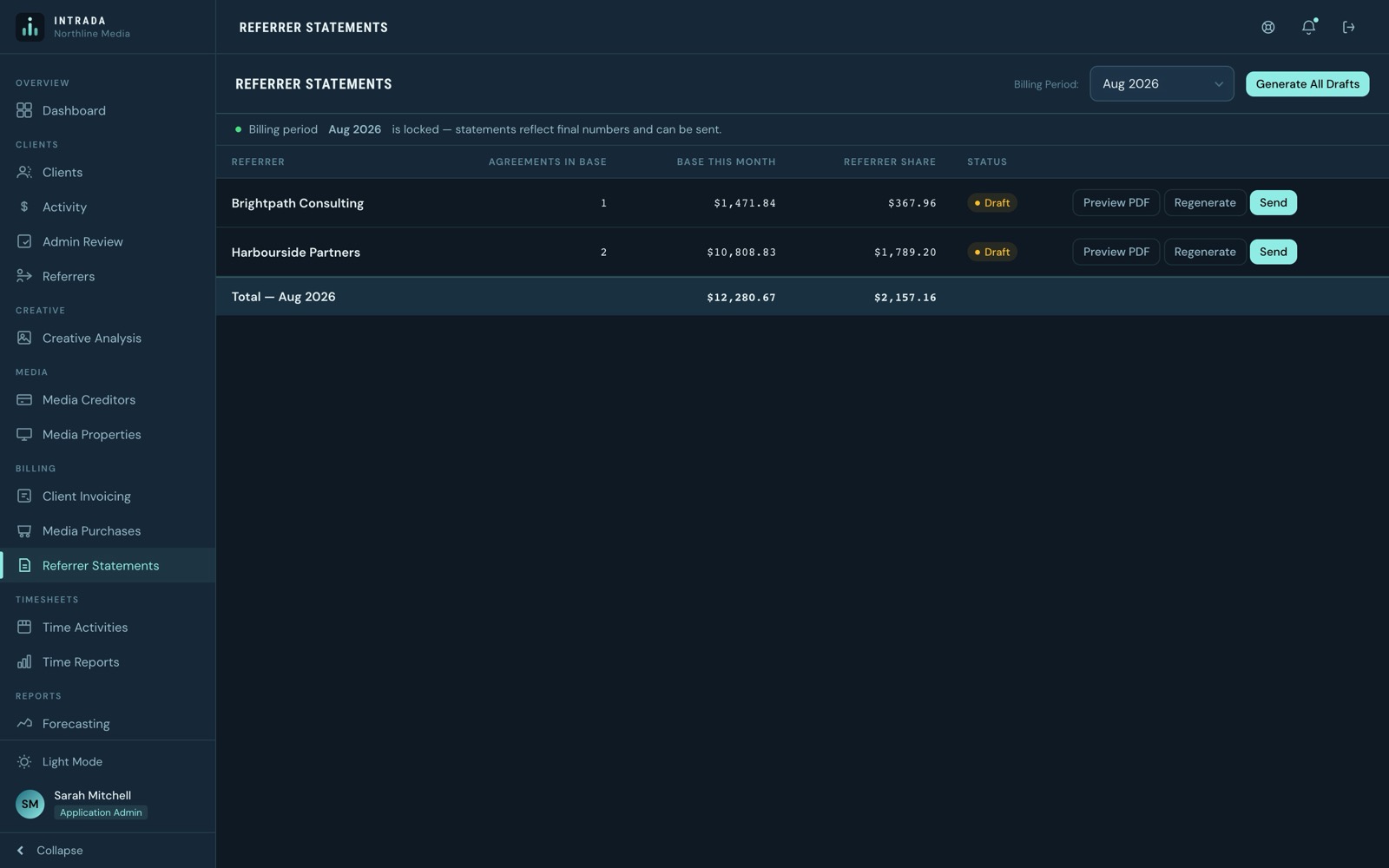1389x868 pixels.
Task: Preview PDF for Brightpath Consulting
Action: pos(1116,202)
